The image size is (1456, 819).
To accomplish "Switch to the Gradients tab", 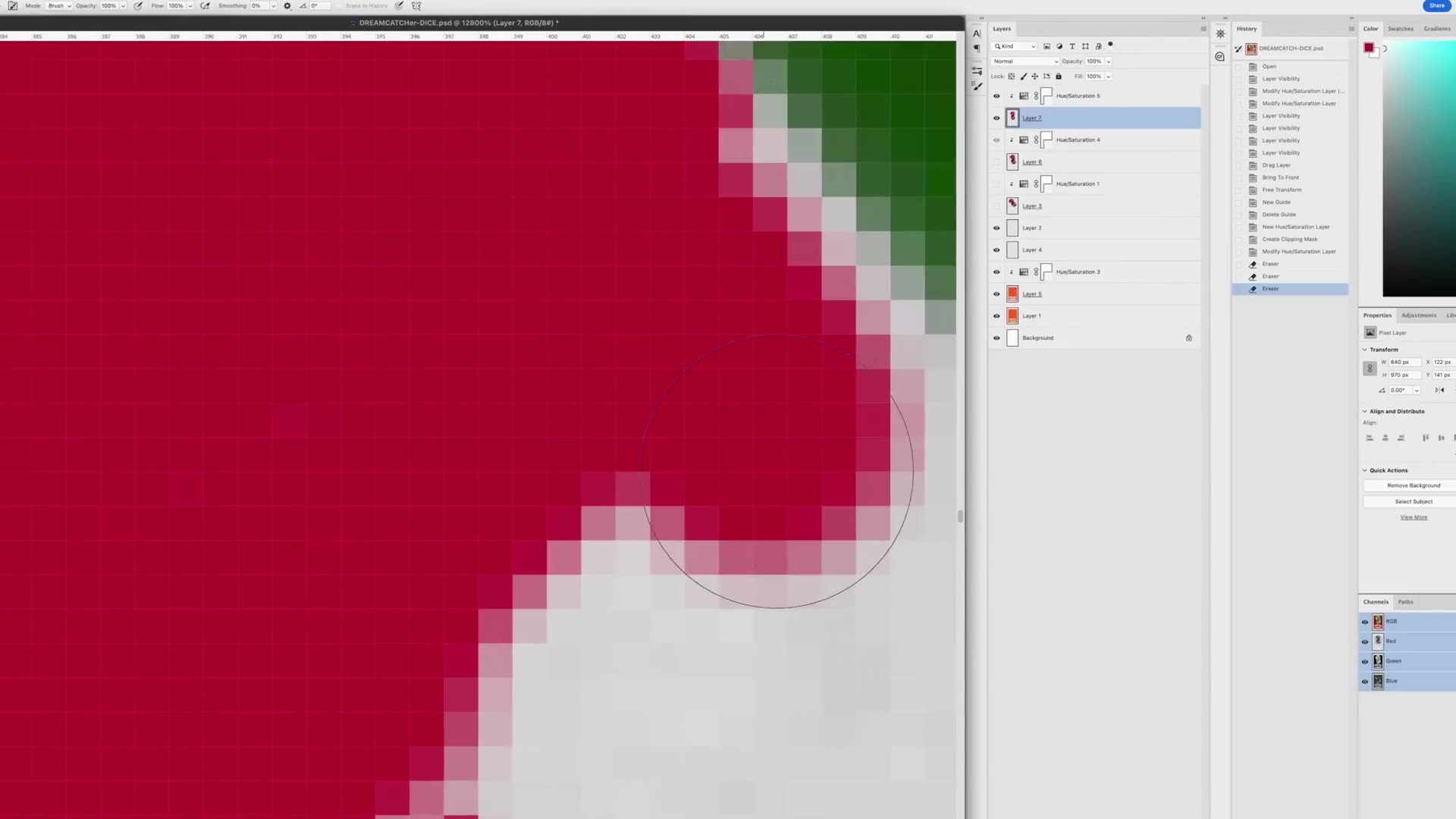I will 1437,29.
